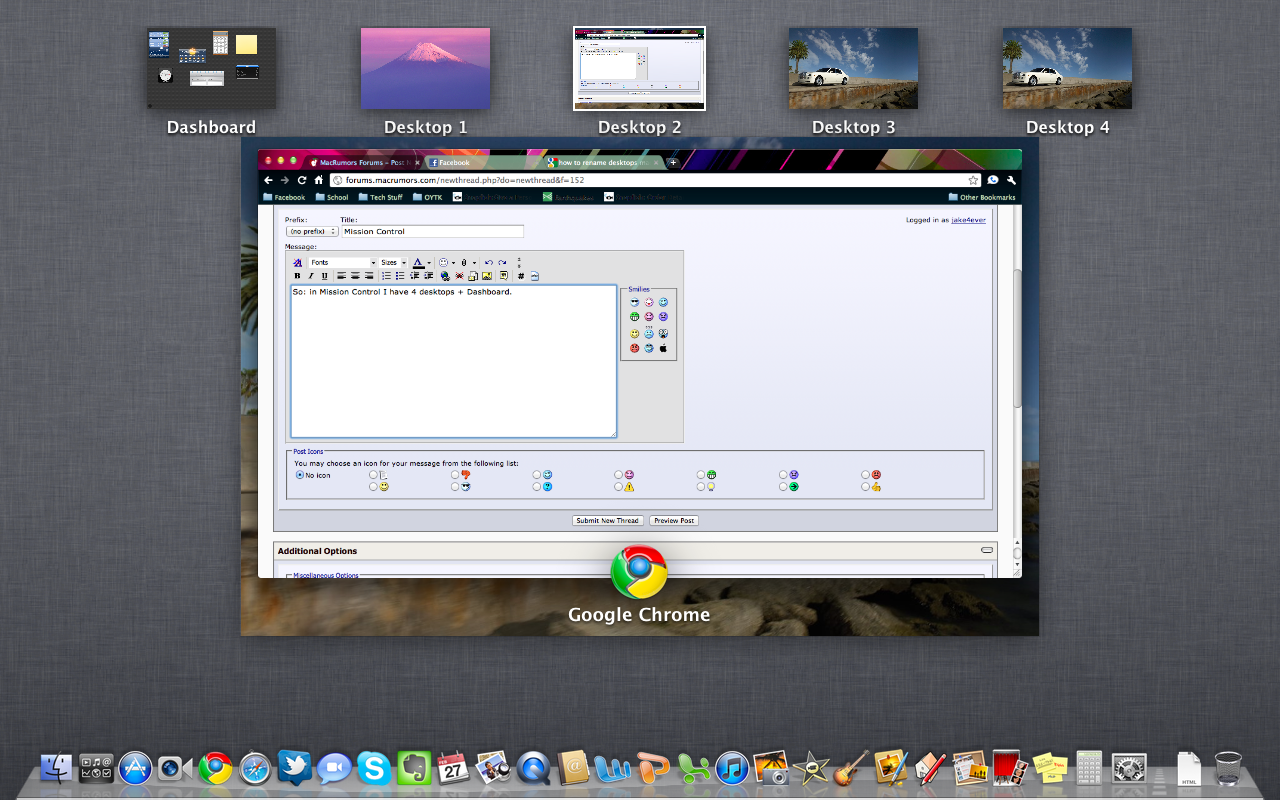1280x800 pixels.
Task: Open iTunes from the dock
Action: tap(733, 768)
